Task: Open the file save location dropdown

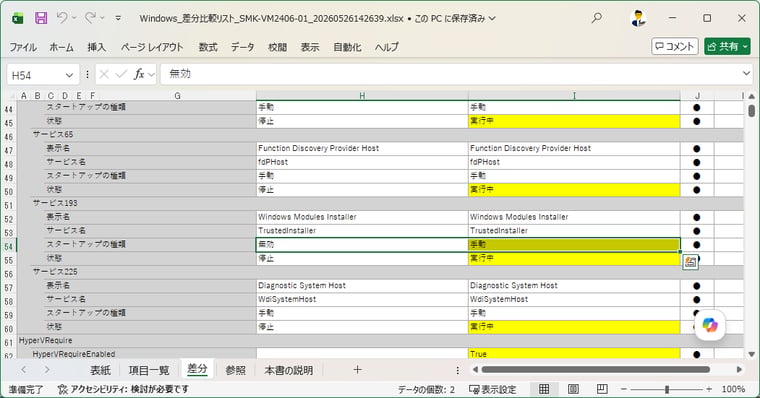Action: point(492,18)
